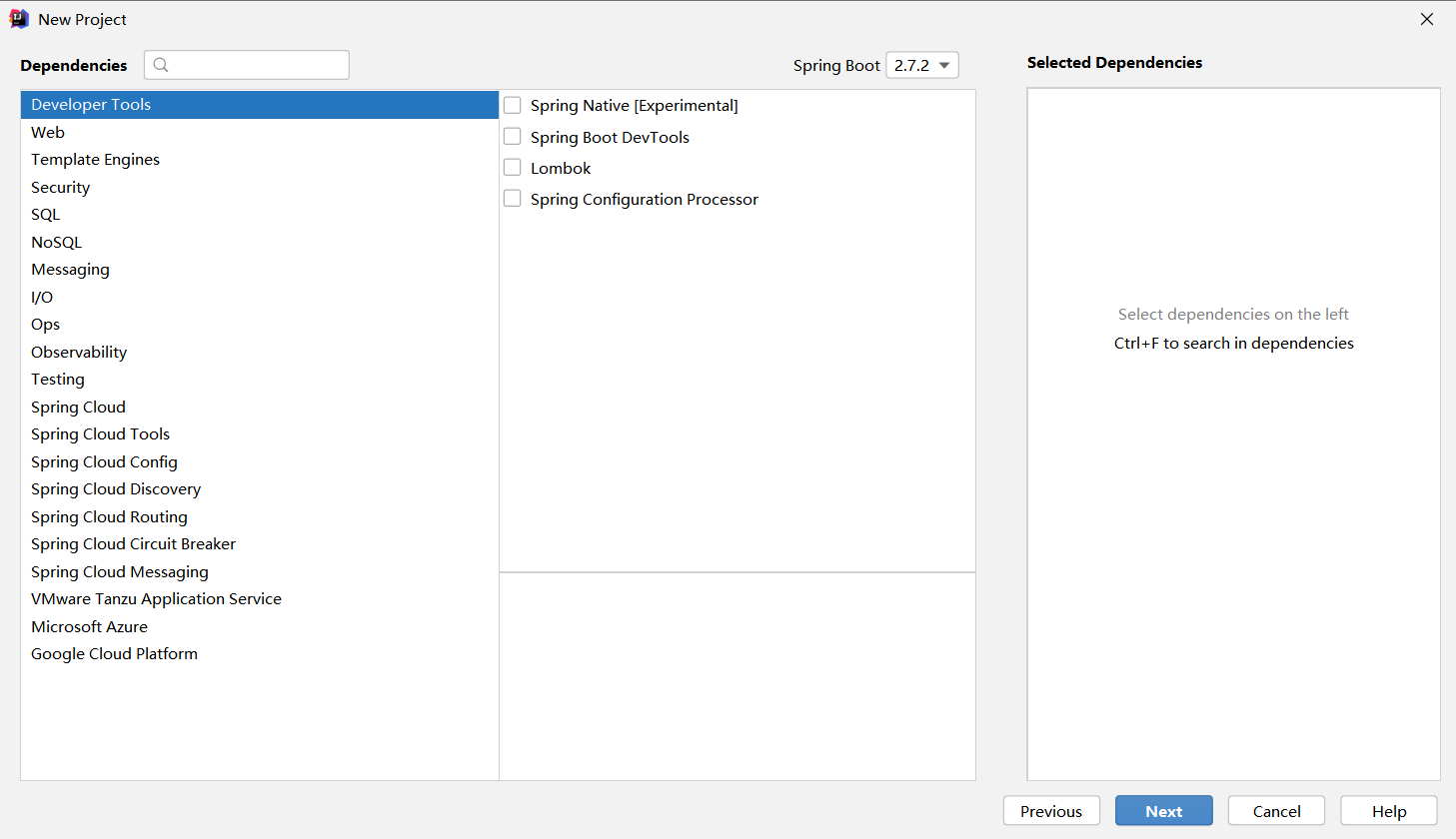Select Spring Cloud Discovery category

click(260, 489)
